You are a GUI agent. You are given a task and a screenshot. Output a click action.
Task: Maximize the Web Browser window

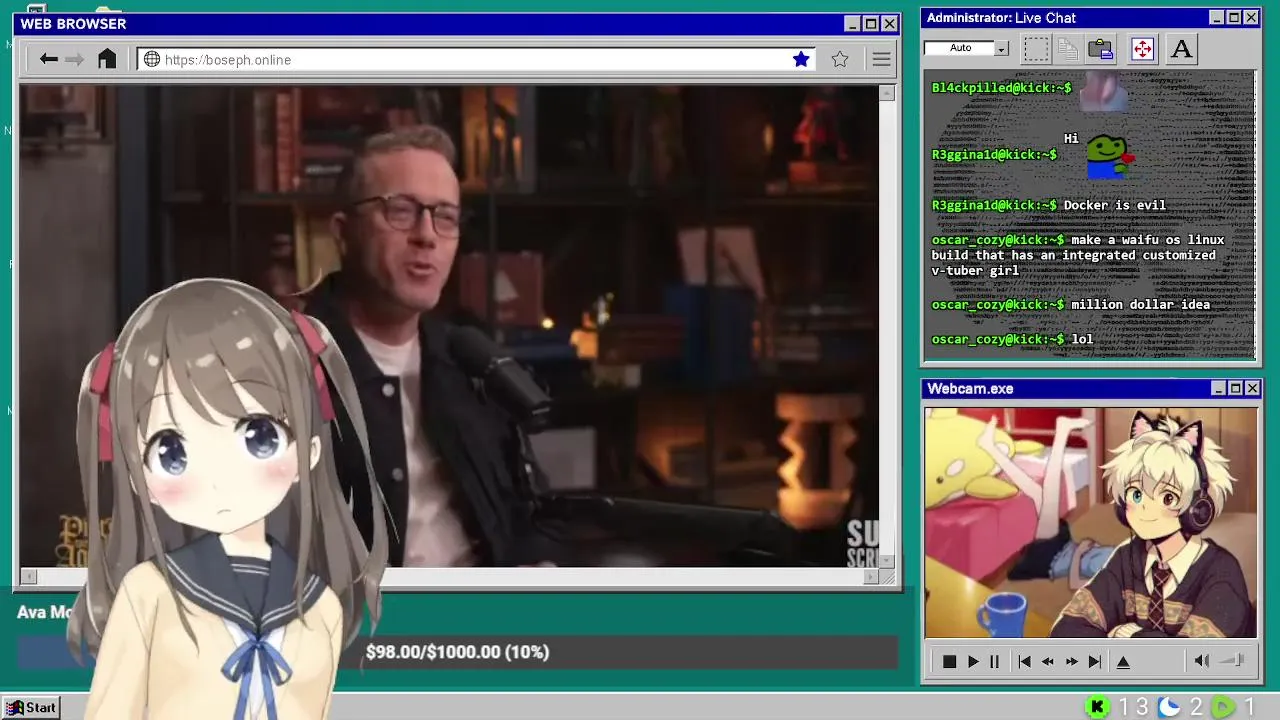(x=870, y=23)
